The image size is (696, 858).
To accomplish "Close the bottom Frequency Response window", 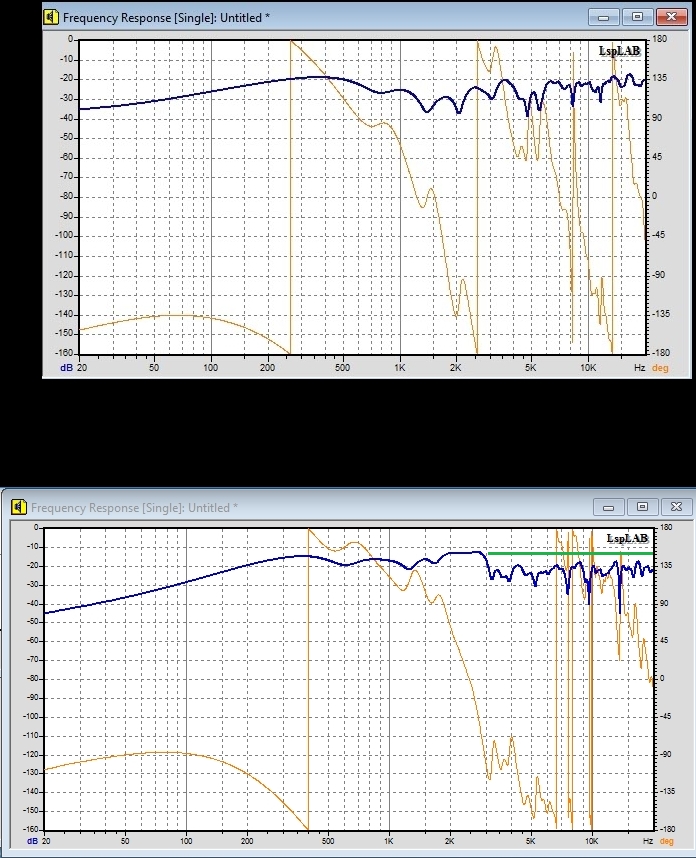I will click(676, 507).
